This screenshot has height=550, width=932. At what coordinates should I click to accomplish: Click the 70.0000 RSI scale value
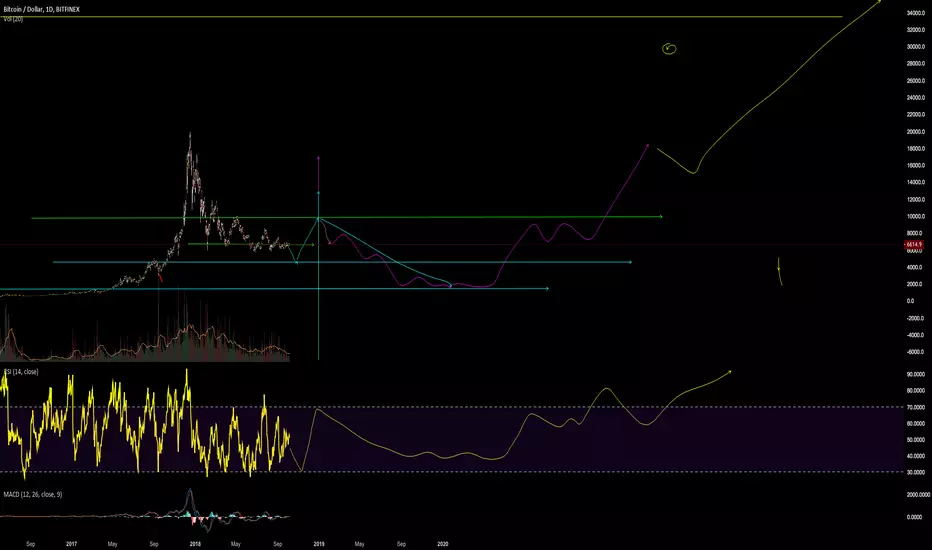[916, 408]
